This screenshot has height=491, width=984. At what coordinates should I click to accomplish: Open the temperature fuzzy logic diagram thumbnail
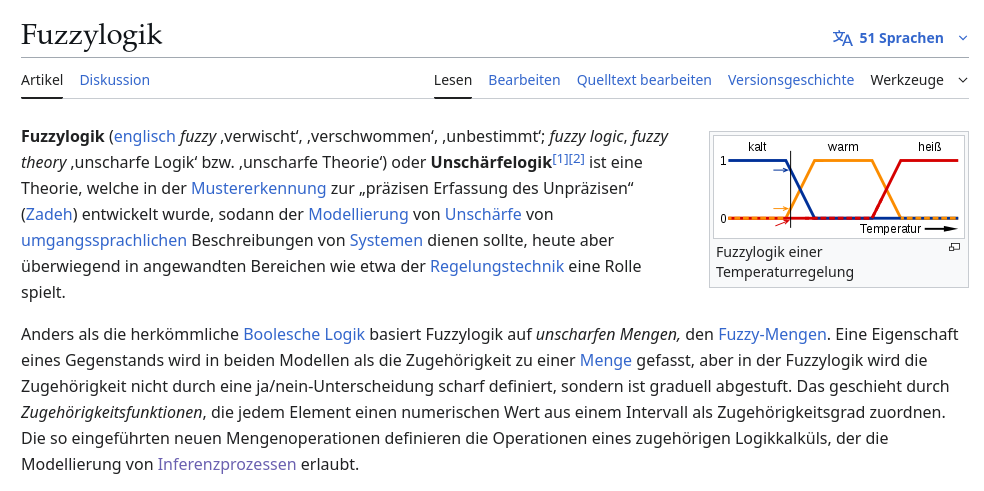tap(838, 186)
